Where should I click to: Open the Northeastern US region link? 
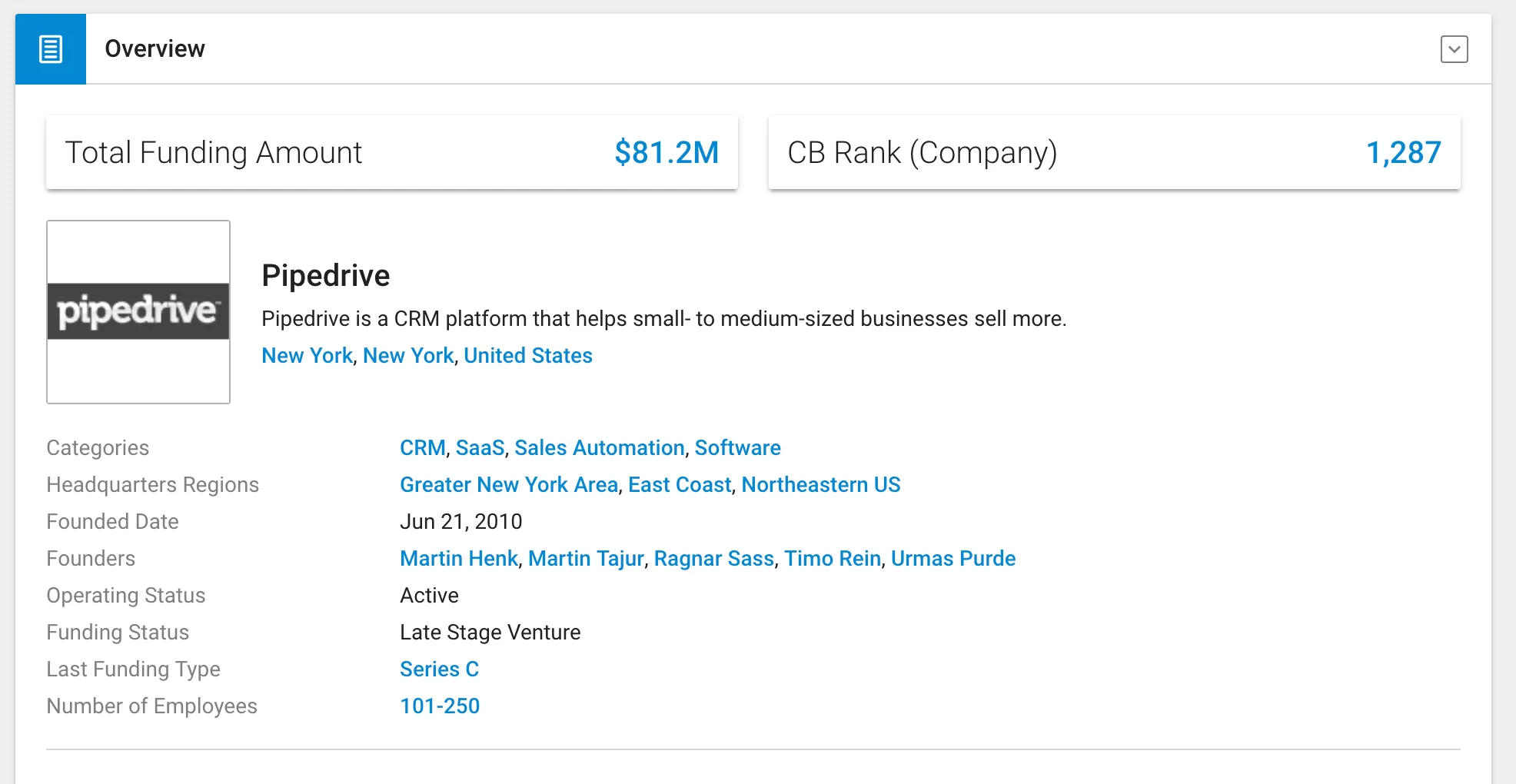click(820, 485)
